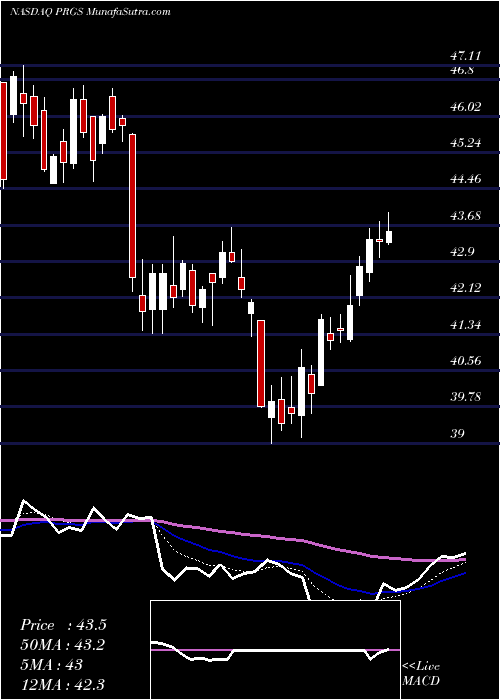The height and width of the screenshot is (700, 500).
Task: Click the 47.11 price axis label
Action: [x=466, y=56]
